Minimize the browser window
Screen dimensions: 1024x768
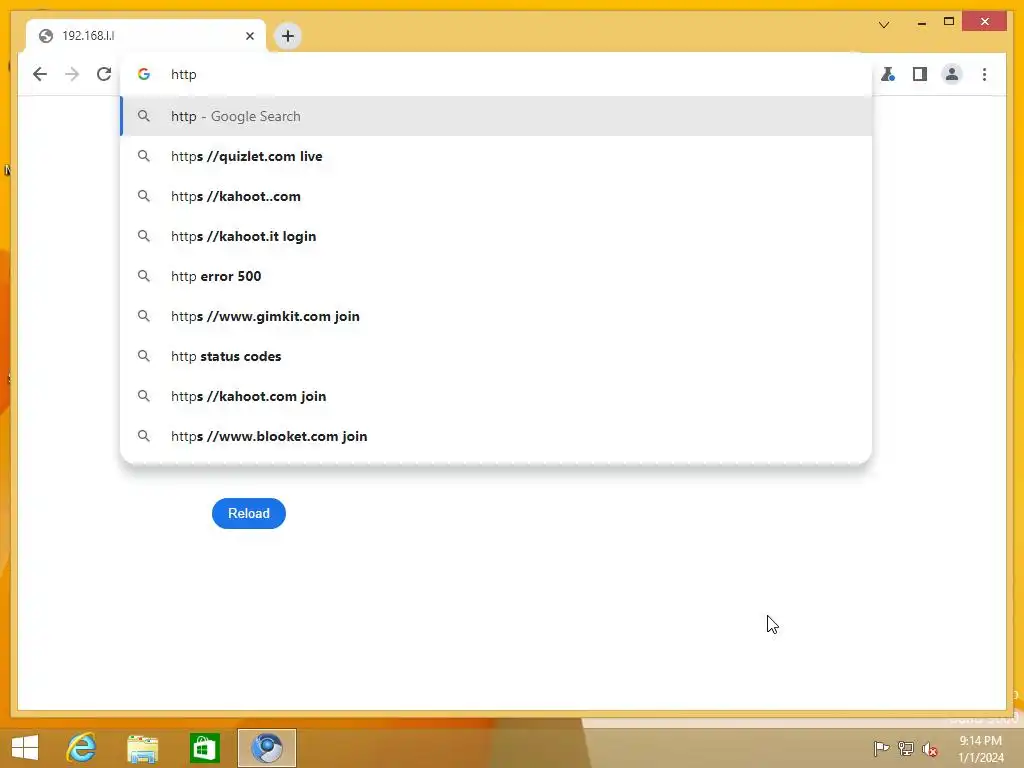click(x=921, y=23)
